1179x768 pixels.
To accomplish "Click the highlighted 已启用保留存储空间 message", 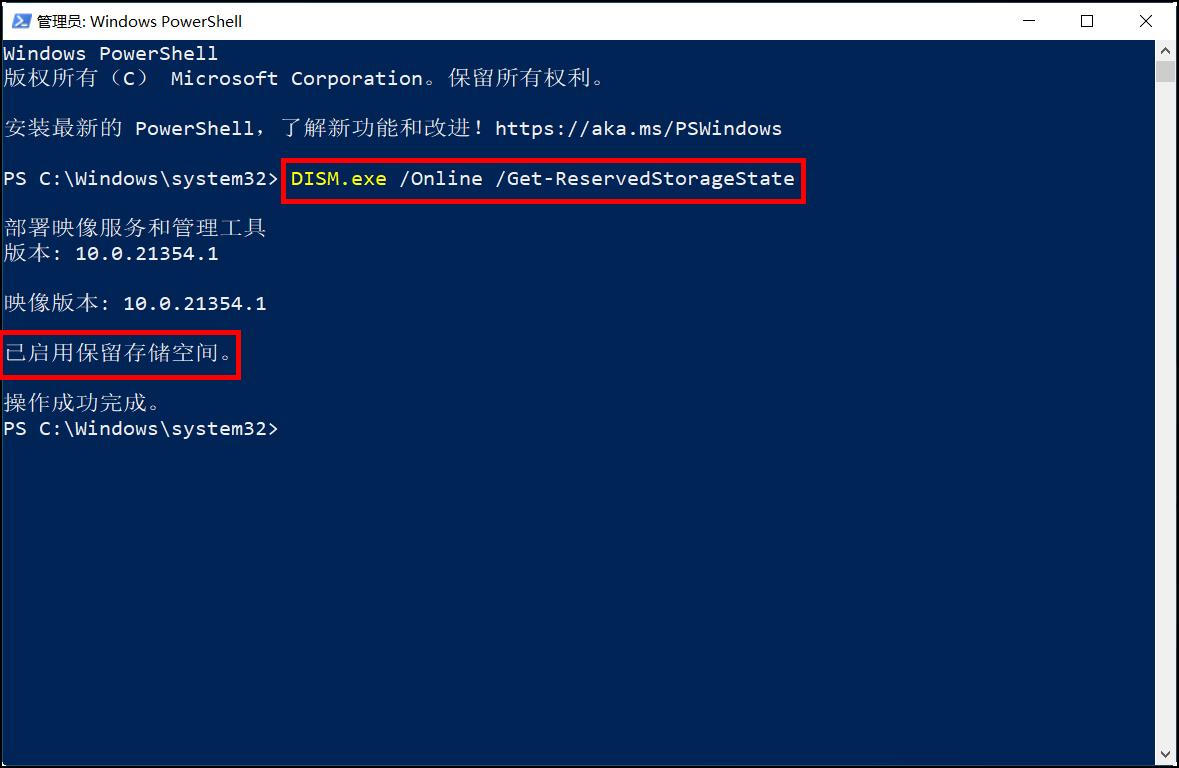I will click(x=114, y=353).
